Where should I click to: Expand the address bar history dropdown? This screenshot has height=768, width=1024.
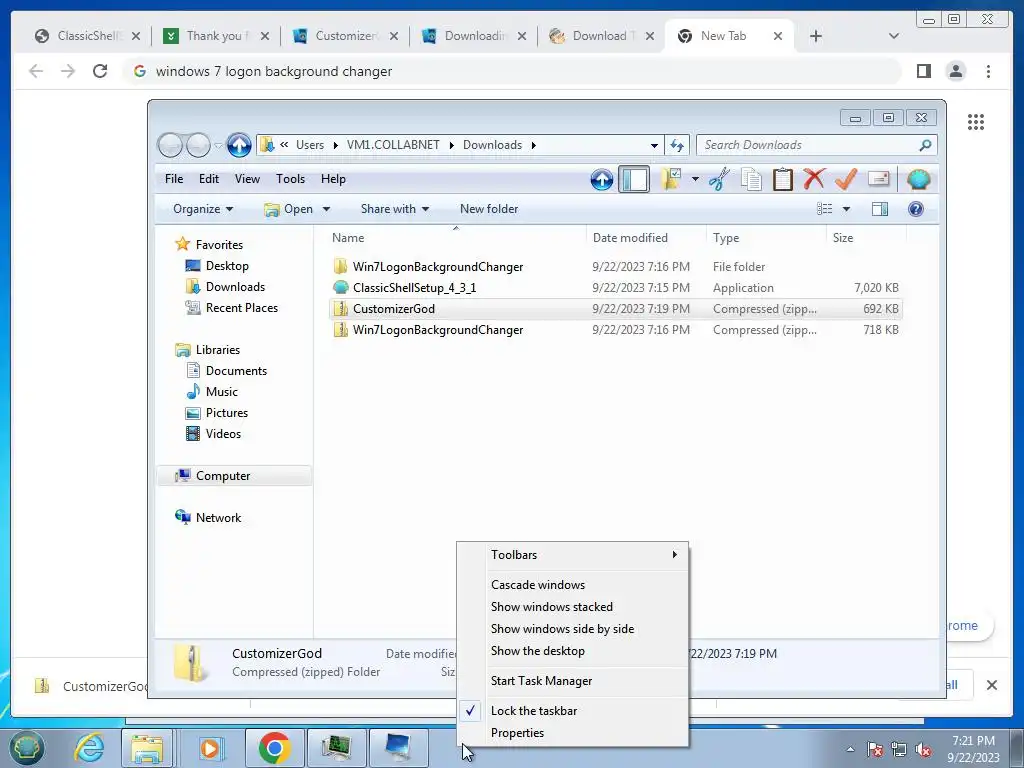654,146
